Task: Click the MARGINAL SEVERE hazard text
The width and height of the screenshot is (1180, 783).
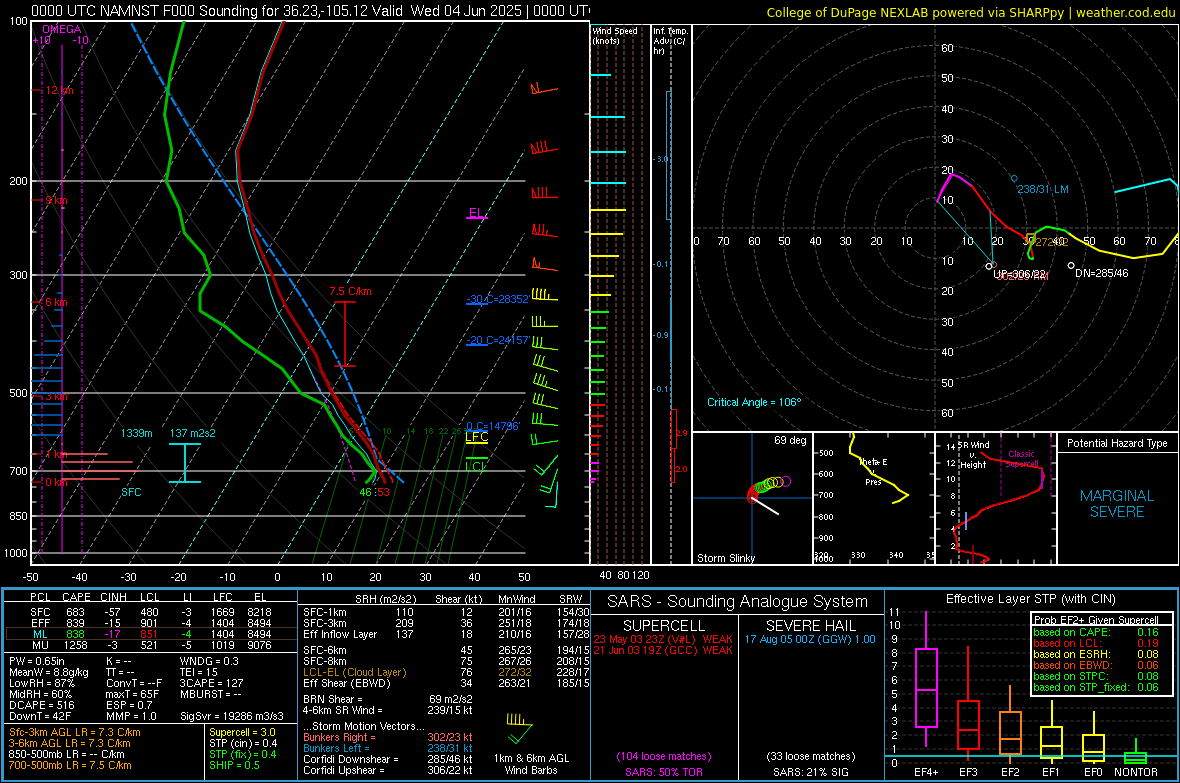Action: [x=1117, y=504]
